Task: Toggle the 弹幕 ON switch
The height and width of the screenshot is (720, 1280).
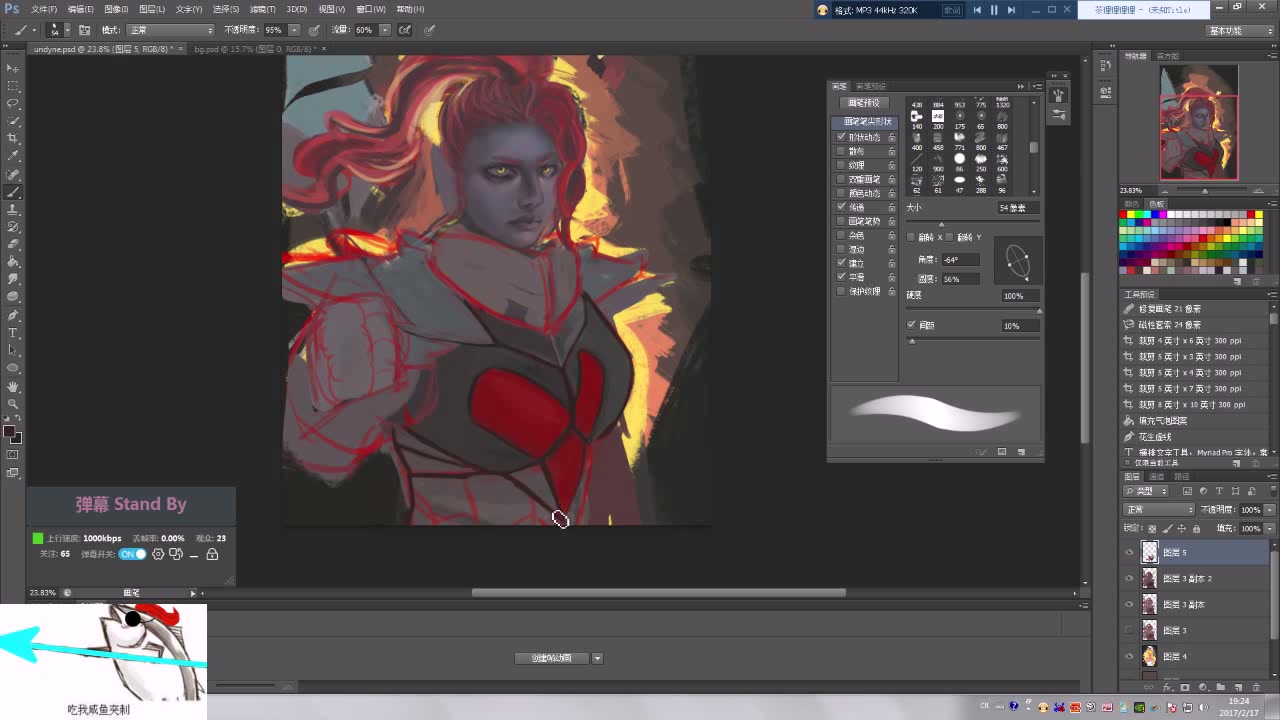Action: 133,554
